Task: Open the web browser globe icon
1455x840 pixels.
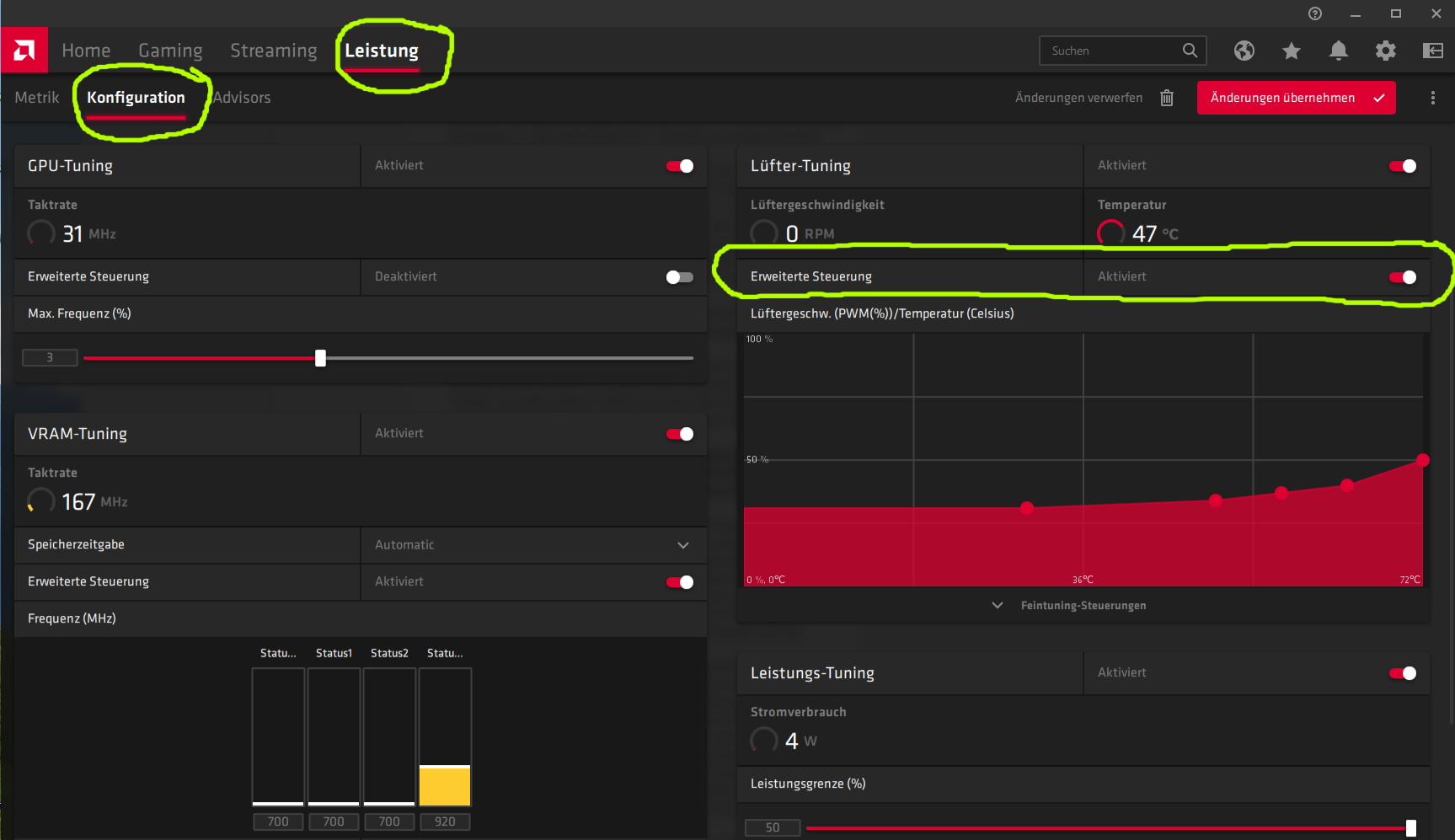Action: point(1244,51)
